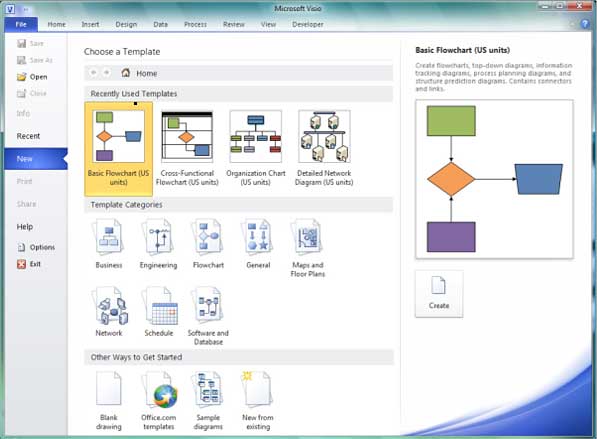This screenshot has height=439, width=597.
Task: Open the File tab
Action: [21, 24]
